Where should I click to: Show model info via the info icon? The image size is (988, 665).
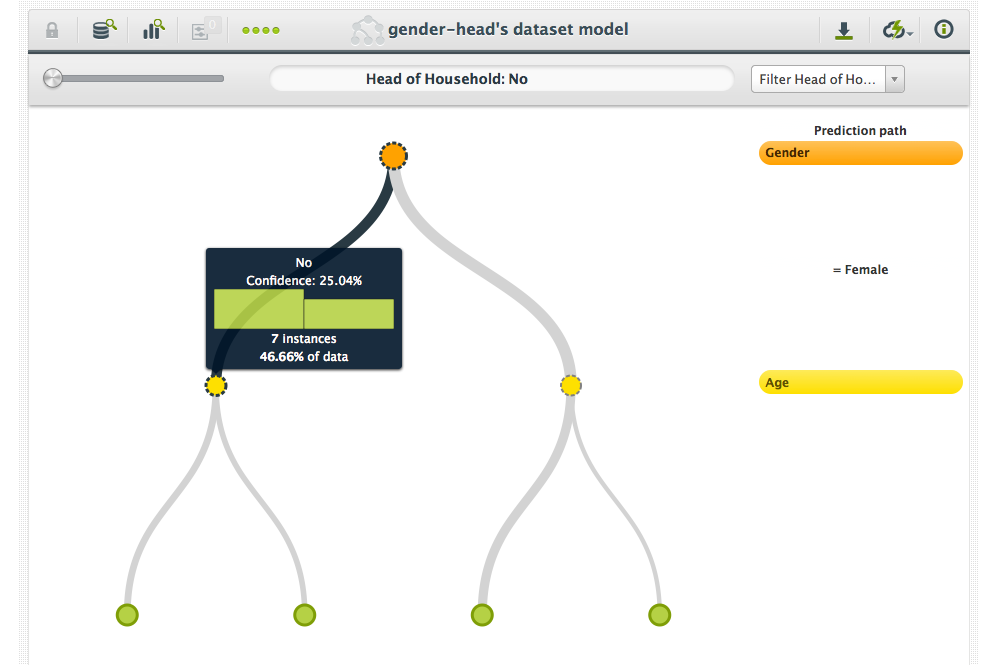tap(943, 30)
